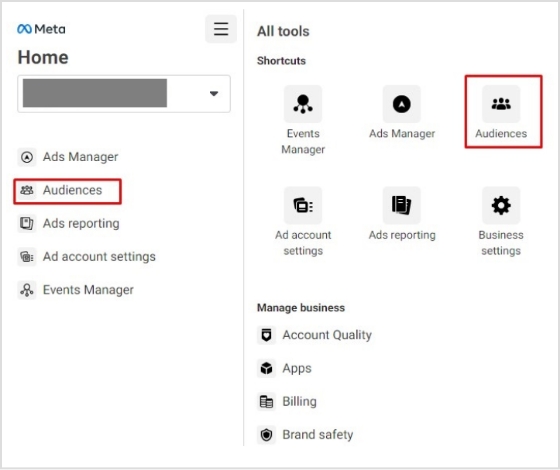560x470 pixels.
Task: Click the Account Quality shield icon
Action: click(266, 335)
